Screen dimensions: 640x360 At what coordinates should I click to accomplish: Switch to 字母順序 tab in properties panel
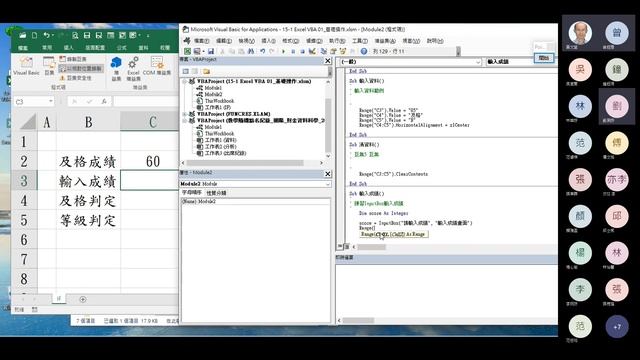click(191, 192)
